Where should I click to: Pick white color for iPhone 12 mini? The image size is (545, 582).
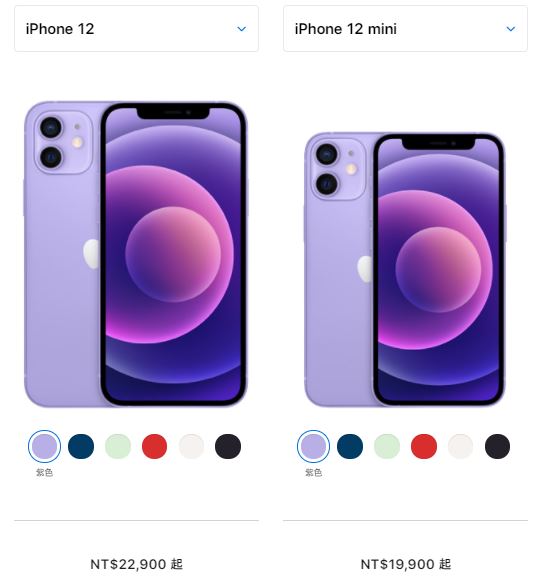pos(460,446)
